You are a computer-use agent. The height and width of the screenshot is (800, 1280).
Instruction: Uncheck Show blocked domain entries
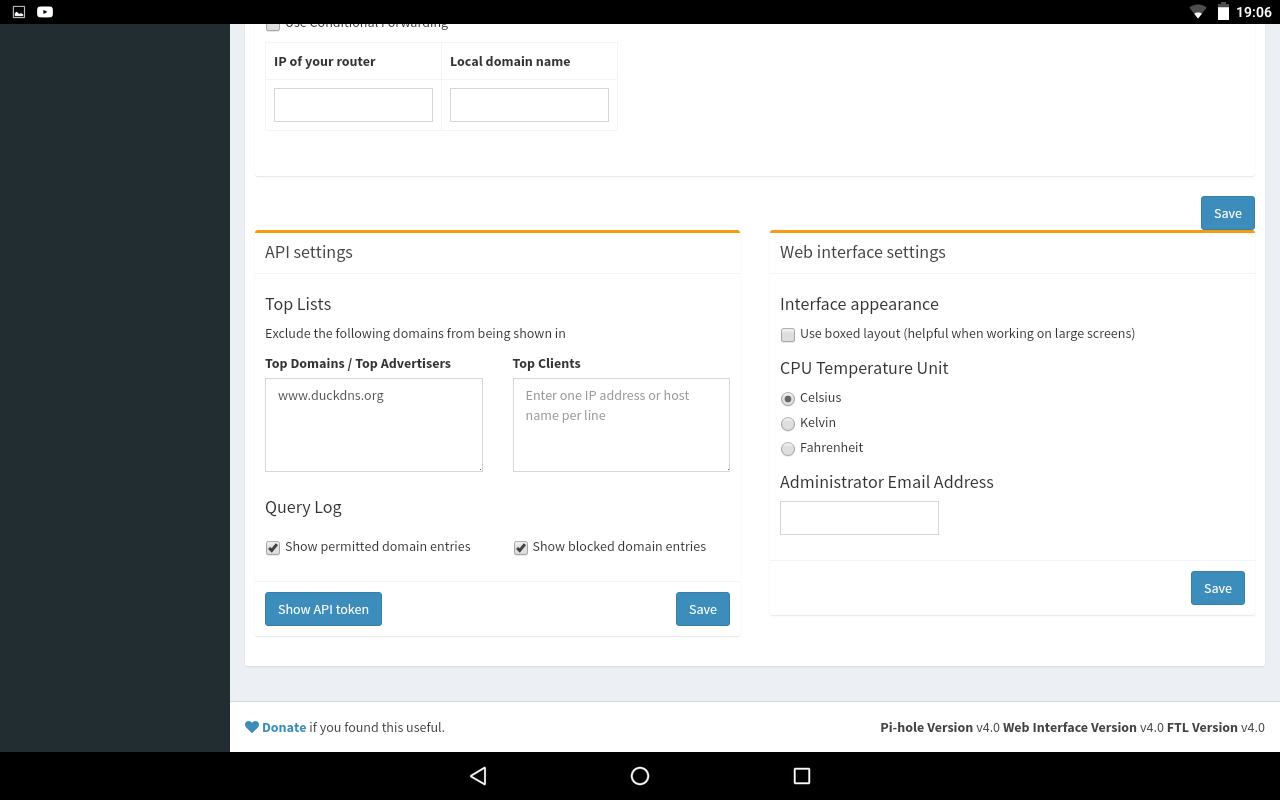pos(521,548)
